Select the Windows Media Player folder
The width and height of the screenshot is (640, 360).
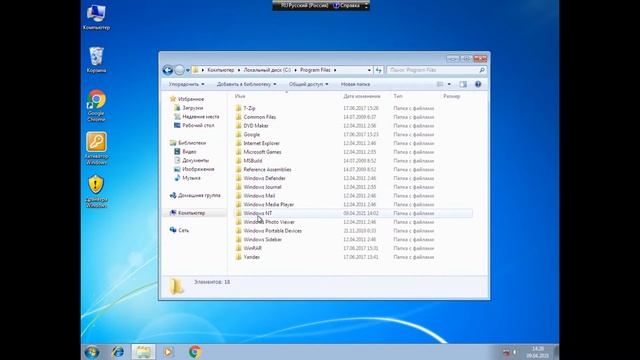[269, 204]
